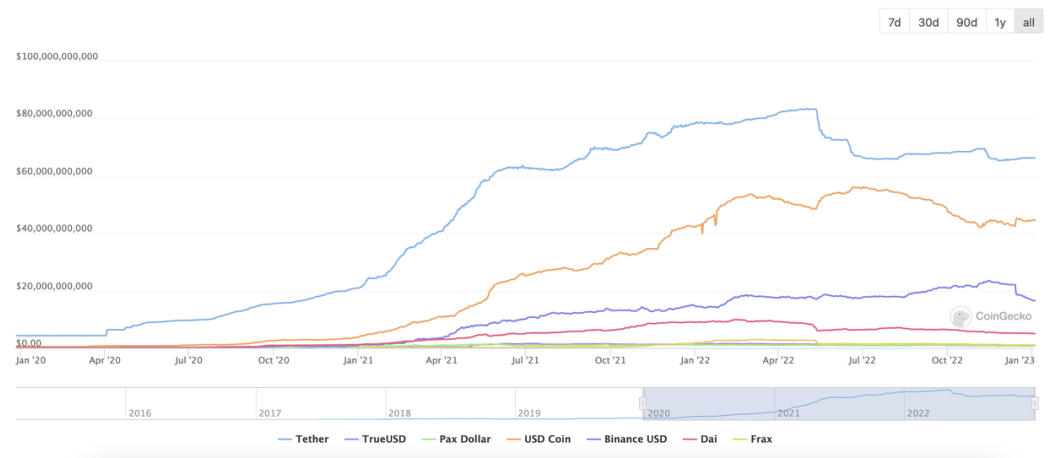Click the 2018 label in navigator
Screen dimensions: 1054x458
pos(399,411)
